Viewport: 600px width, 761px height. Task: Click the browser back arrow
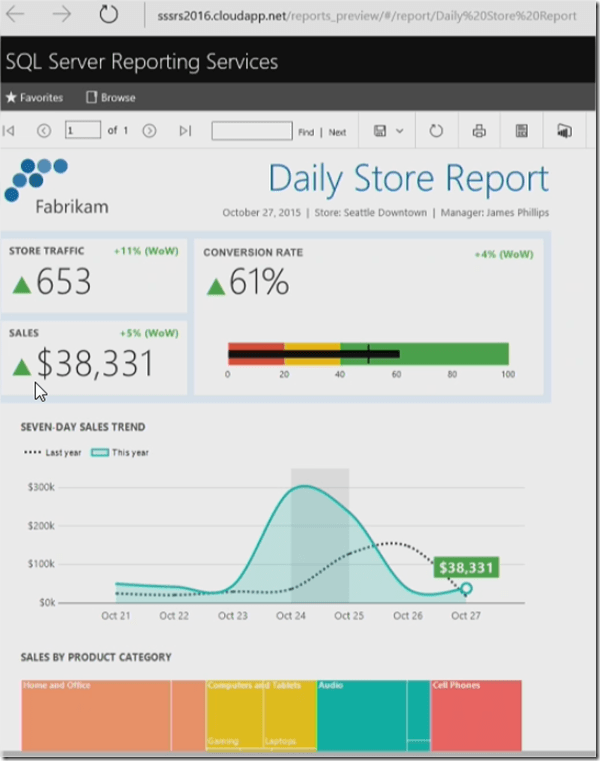pyautogui.click(x=18, y=15)
